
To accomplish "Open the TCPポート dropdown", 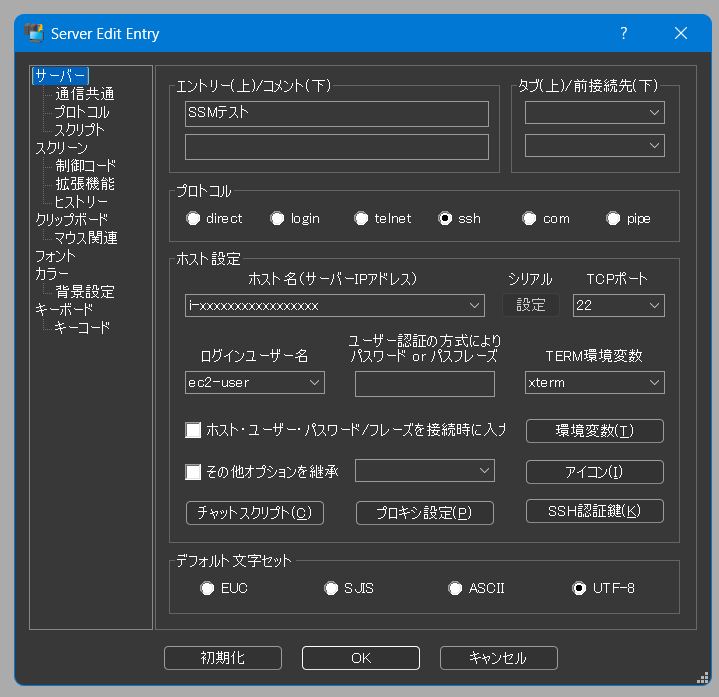I will [655, 305].
